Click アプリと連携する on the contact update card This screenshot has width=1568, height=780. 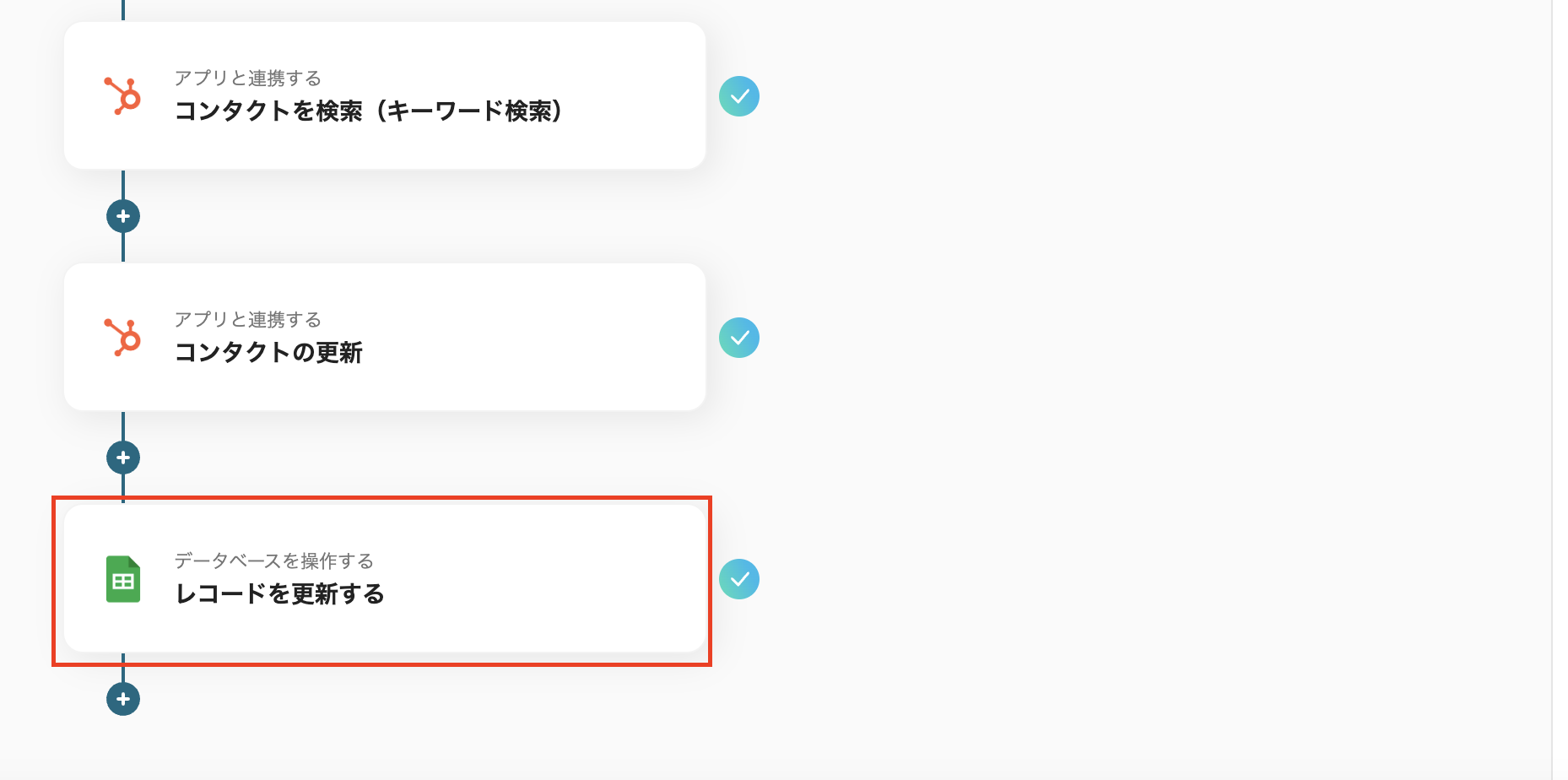click(x=246, y=319)
